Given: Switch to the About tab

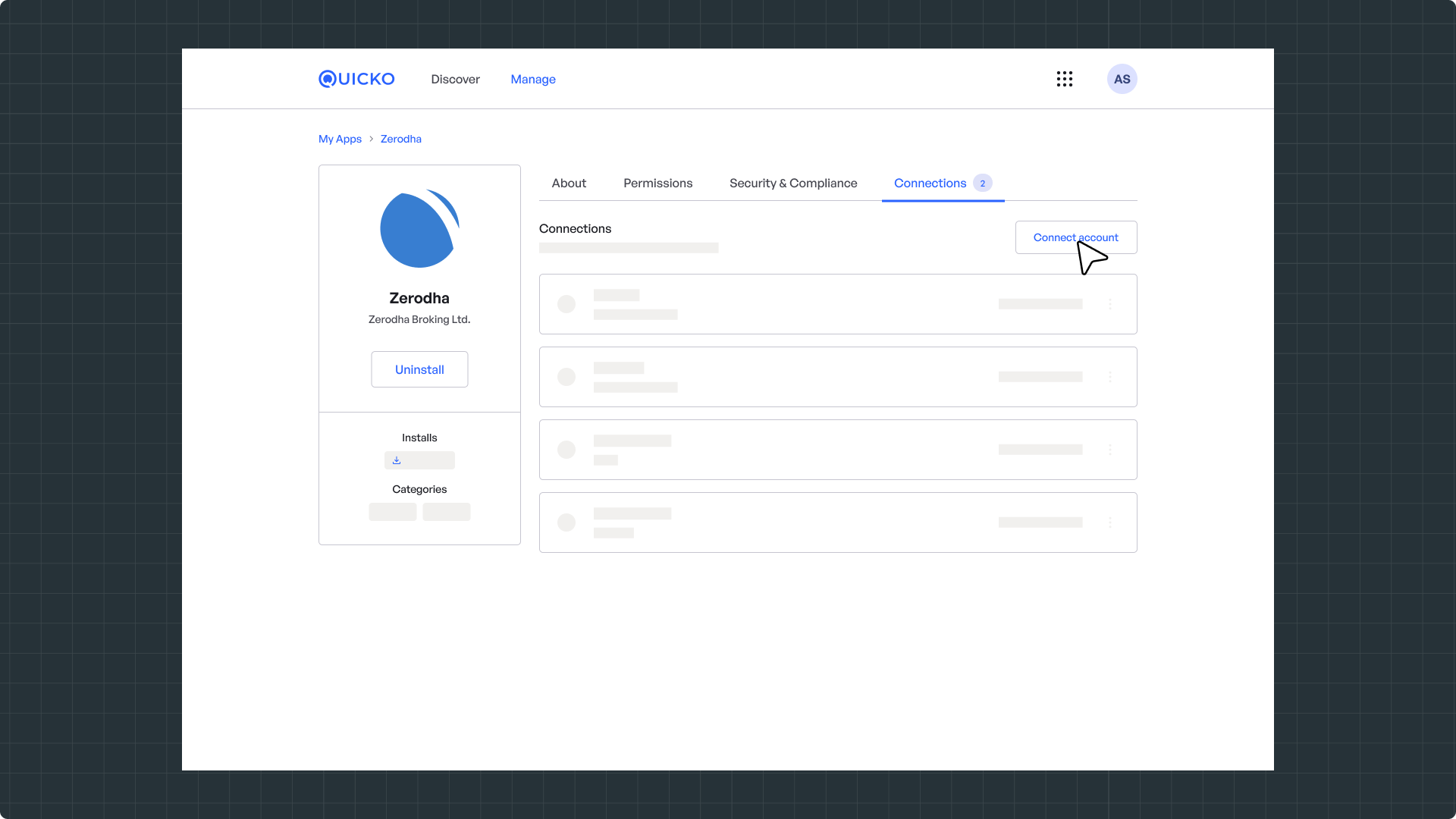Looking at the screenshot, I should tap(569, 183).
